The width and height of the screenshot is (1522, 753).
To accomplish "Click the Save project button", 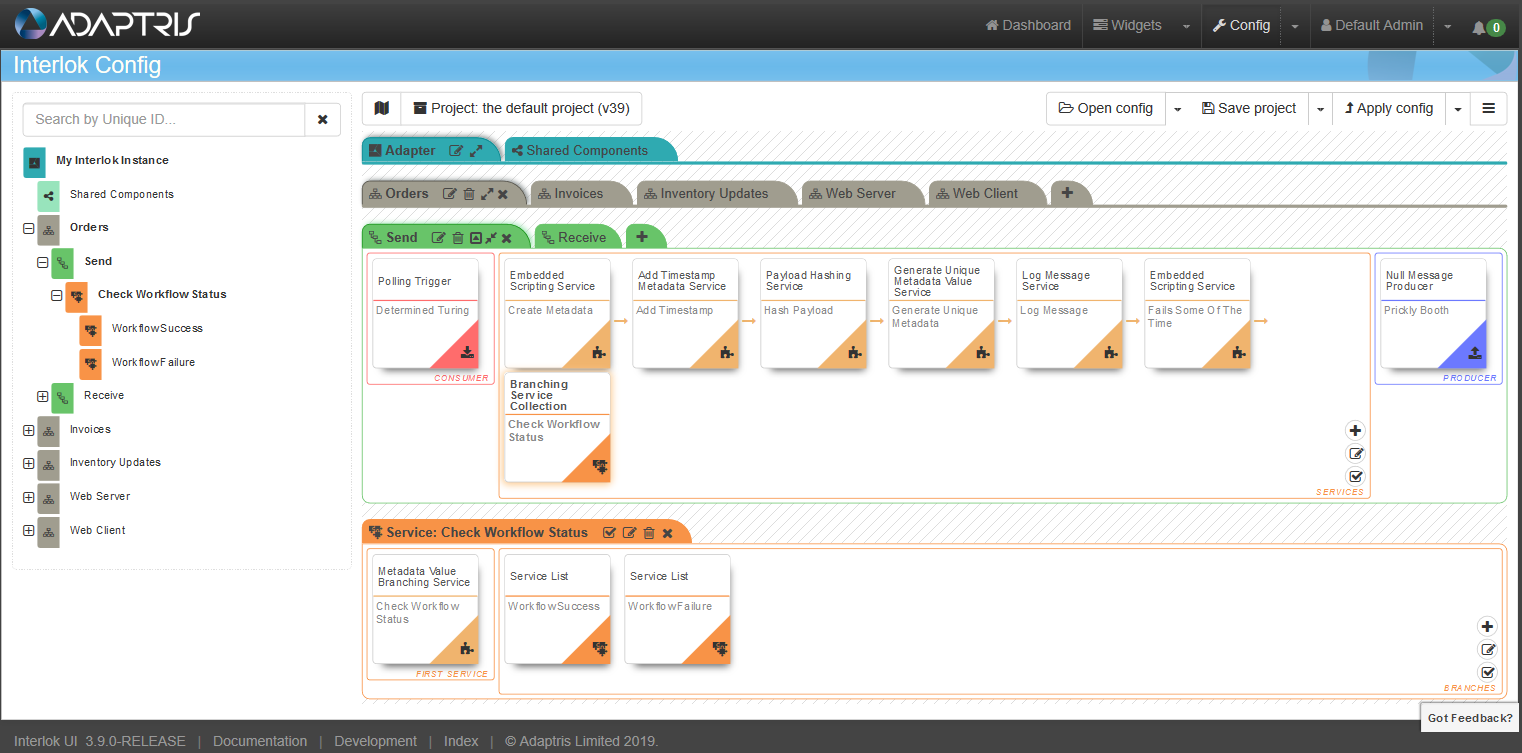I will (x=1249, y=108).
